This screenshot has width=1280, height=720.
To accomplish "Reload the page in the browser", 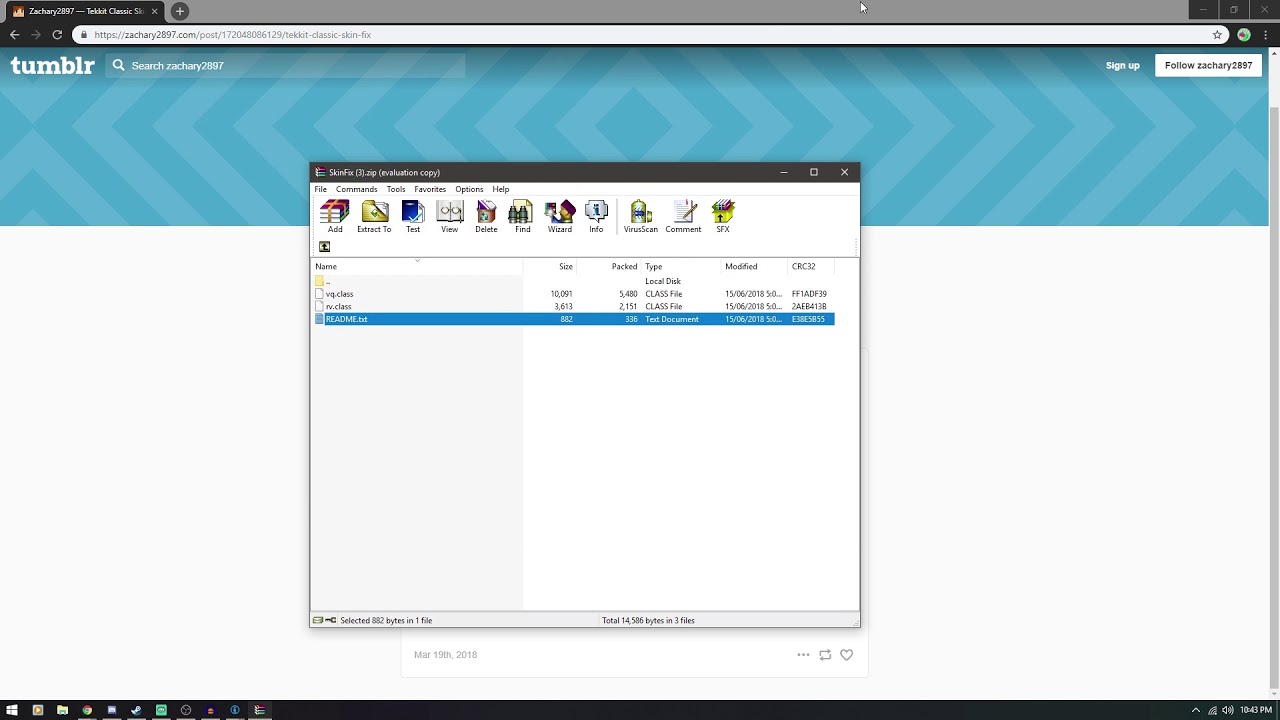I will [x=57, y=35].
